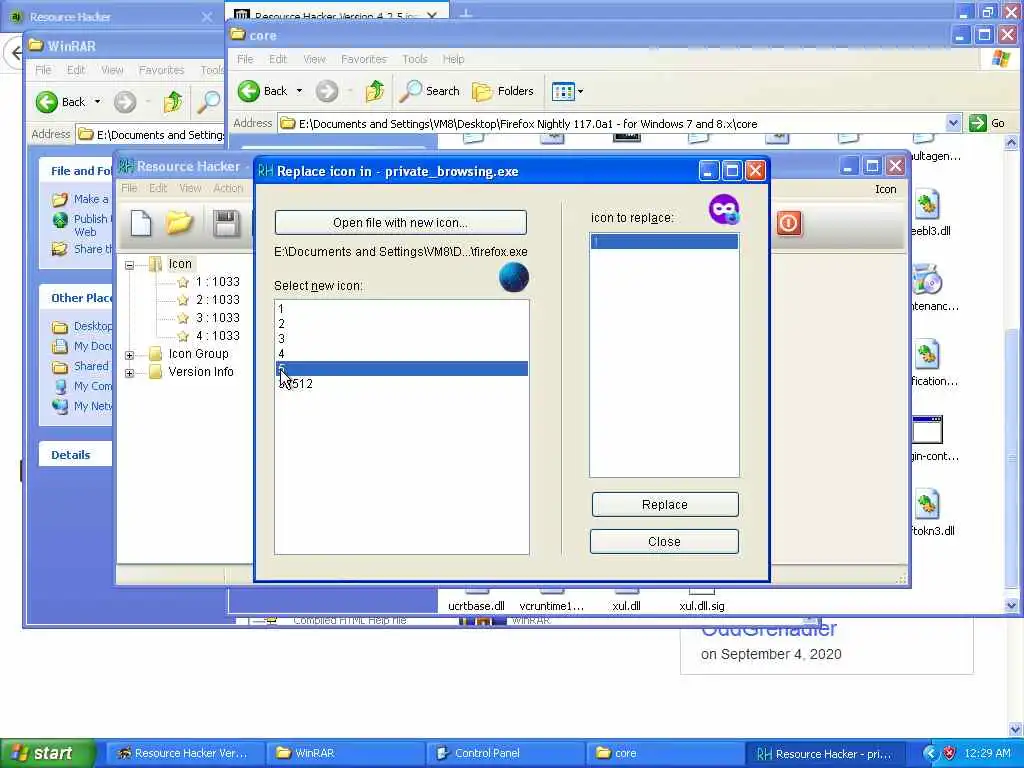Expand the Icon Group tree node
Screen dimensions: 1024x768
point(129,355)
